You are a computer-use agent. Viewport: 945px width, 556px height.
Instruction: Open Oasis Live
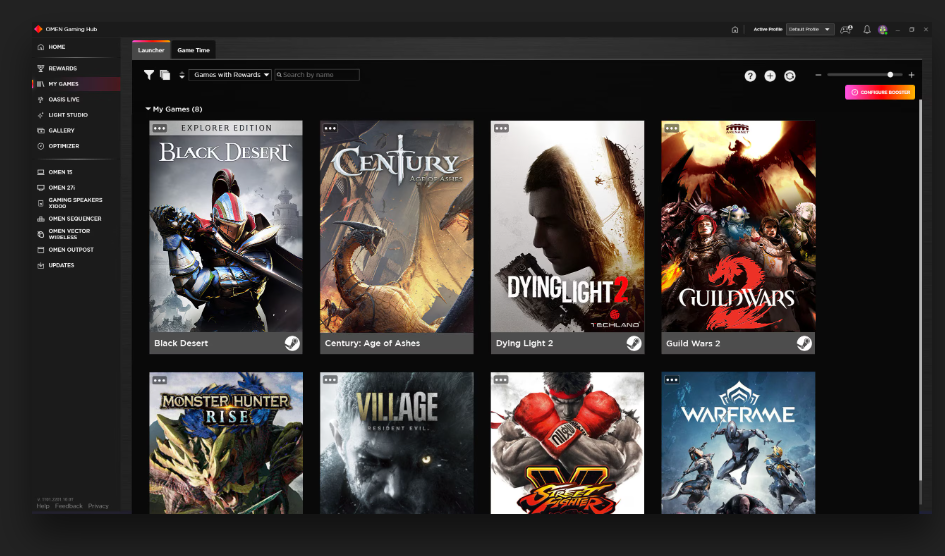[58, 99]
